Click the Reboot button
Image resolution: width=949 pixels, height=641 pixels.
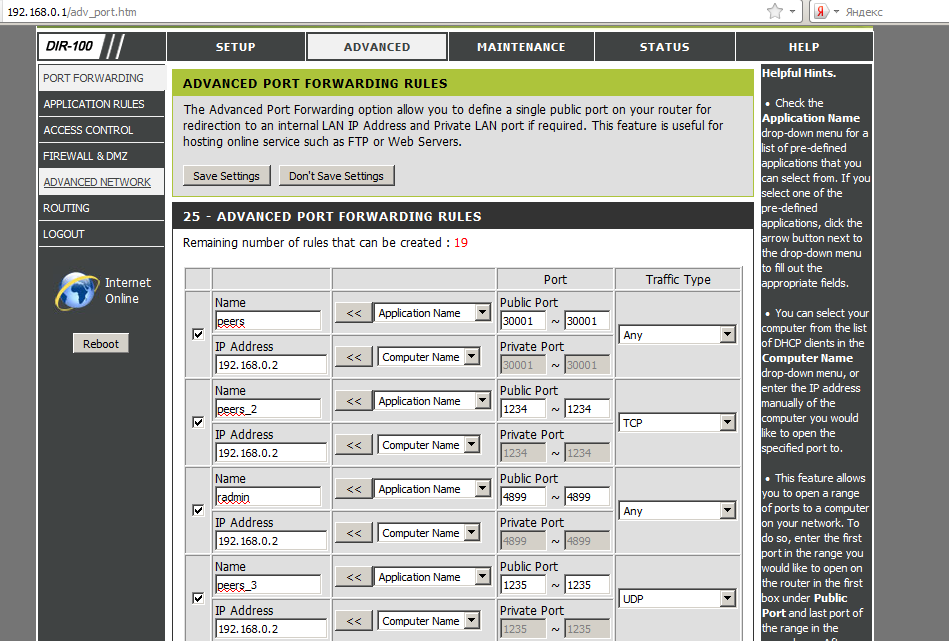(x=101, y=344)
